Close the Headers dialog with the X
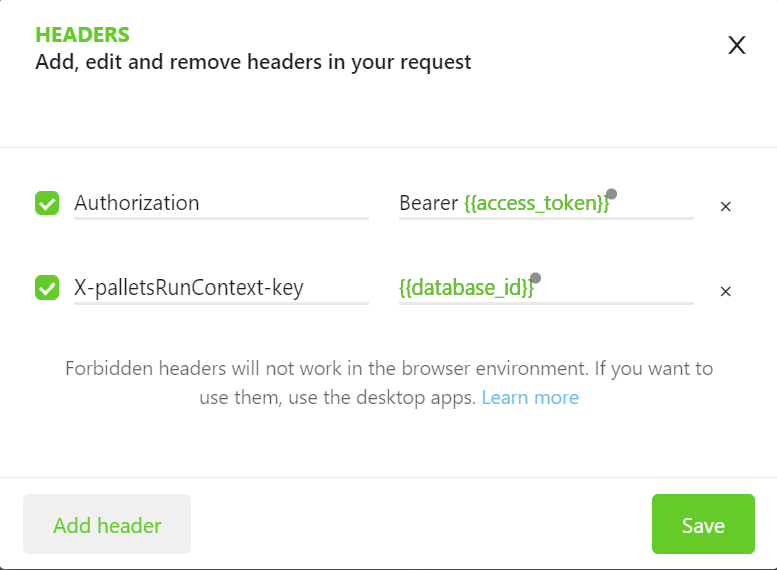The width and height of the screenshot is (777, 570). pos(737,45)
